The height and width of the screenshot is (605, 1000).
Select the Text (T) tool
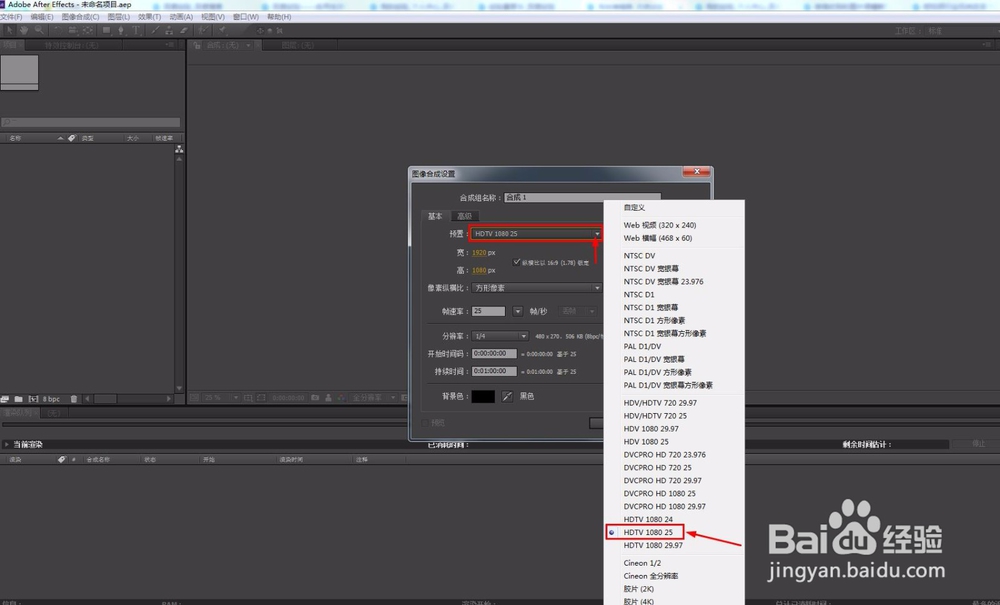[x=136, y=30]
